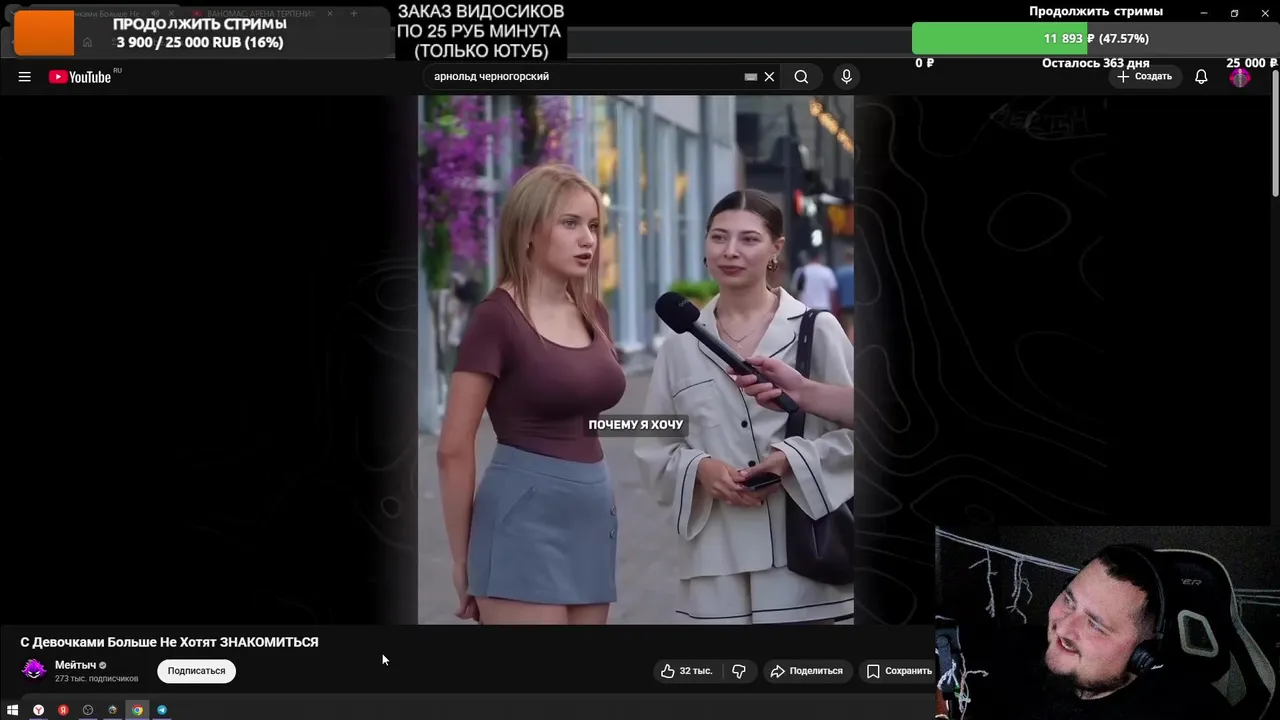Open the account avatar menu
This screenshot has width=1280, height=720.
(x=1240, y=77)
